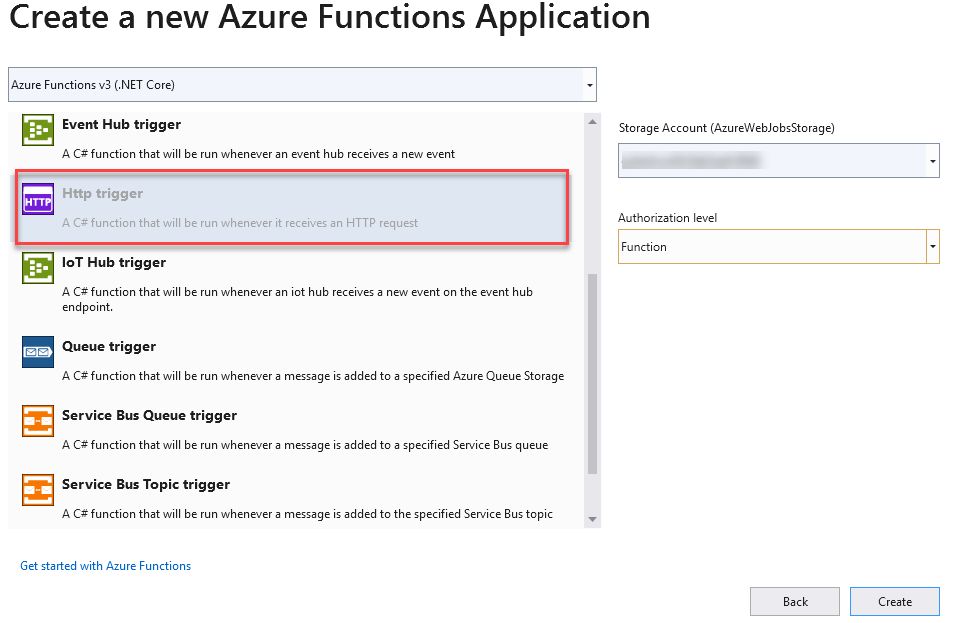Click the IoT Hub 'event hub endpoint' description
The image size is (962, 623).
pos(298,300)
